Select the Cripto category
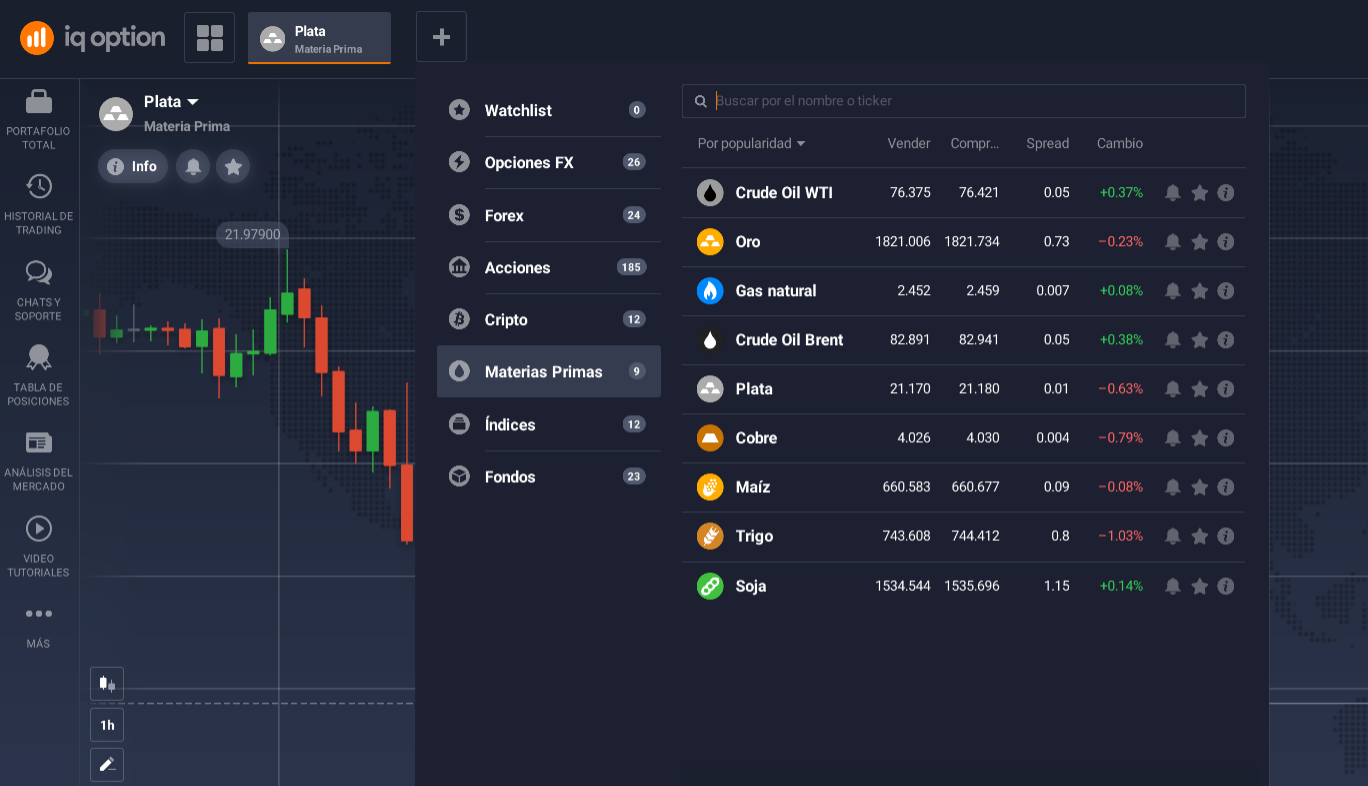 point(549,319)
